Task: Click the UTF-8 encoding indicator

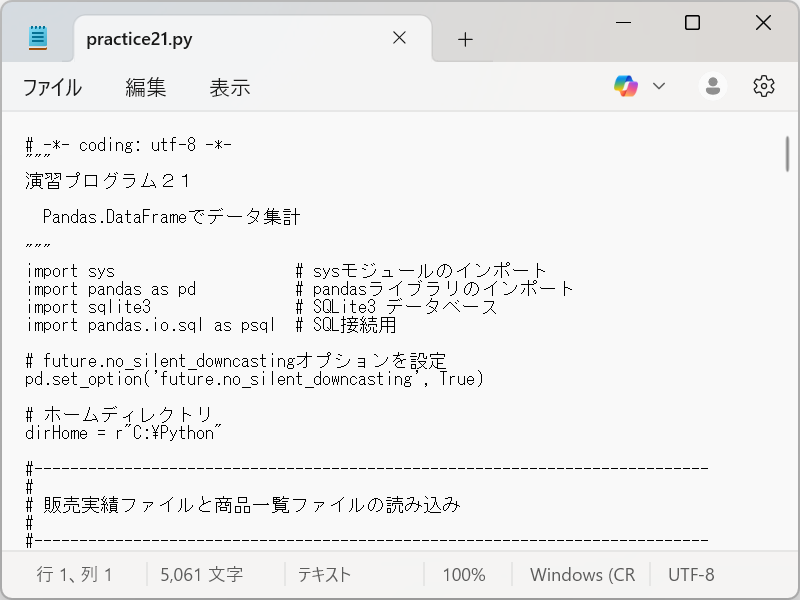Action: [690, 574]
